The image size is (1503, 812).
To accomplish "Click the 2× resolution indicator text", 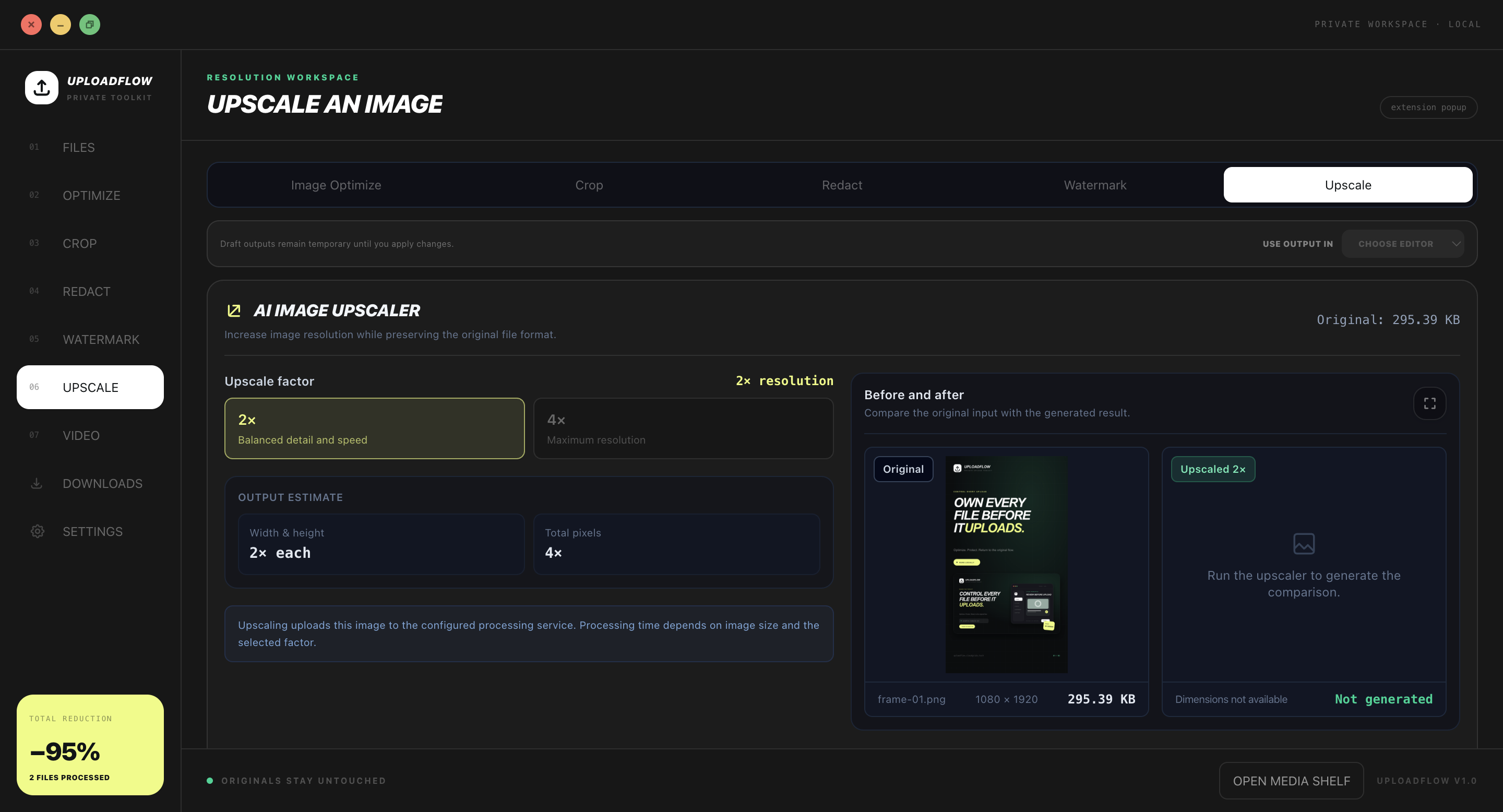I will (784, 380).
